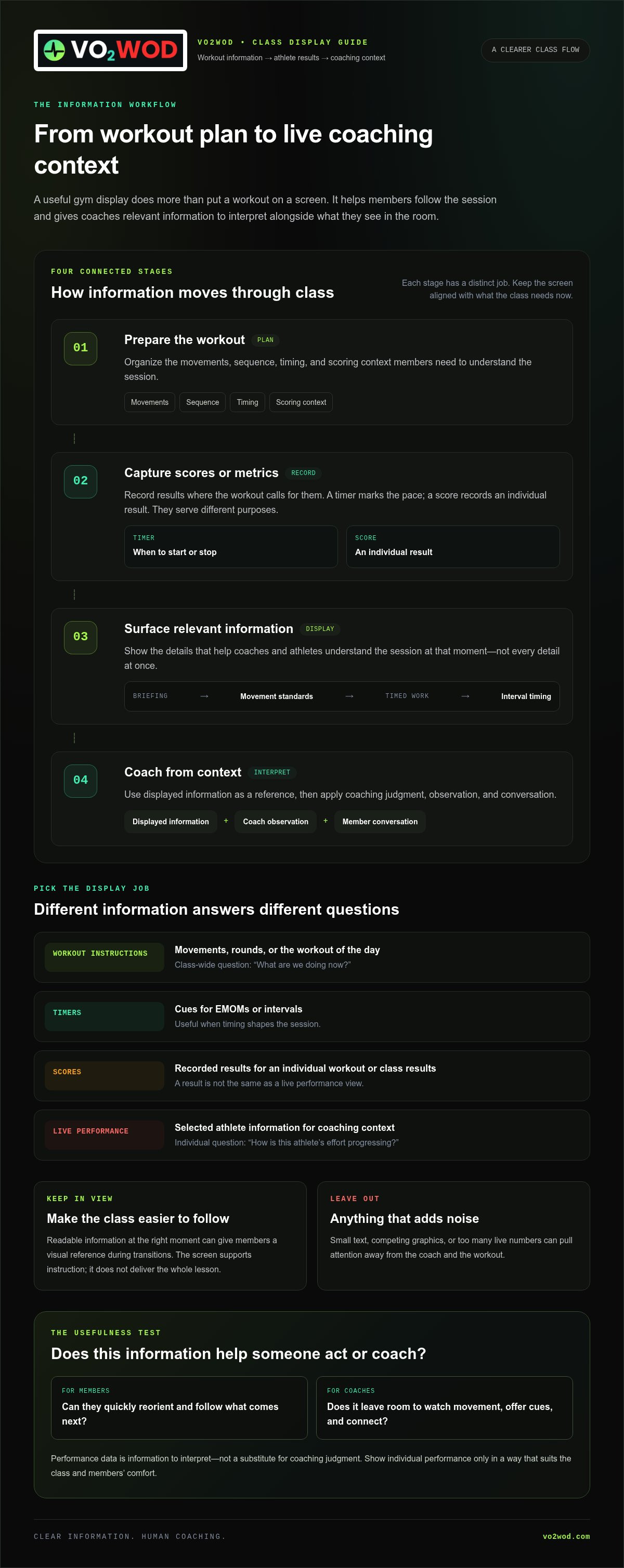Click "Cues for EMOMs or intervals" text
624x1568 pixels.
pyautogui.click(x=239, y=1009)
